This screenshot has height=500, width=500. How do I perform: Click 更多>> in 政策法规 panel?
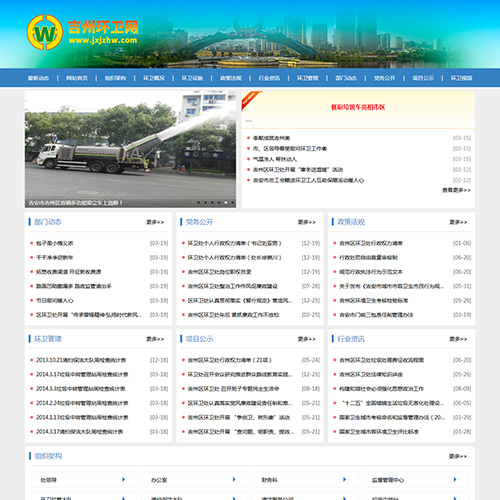458,222
